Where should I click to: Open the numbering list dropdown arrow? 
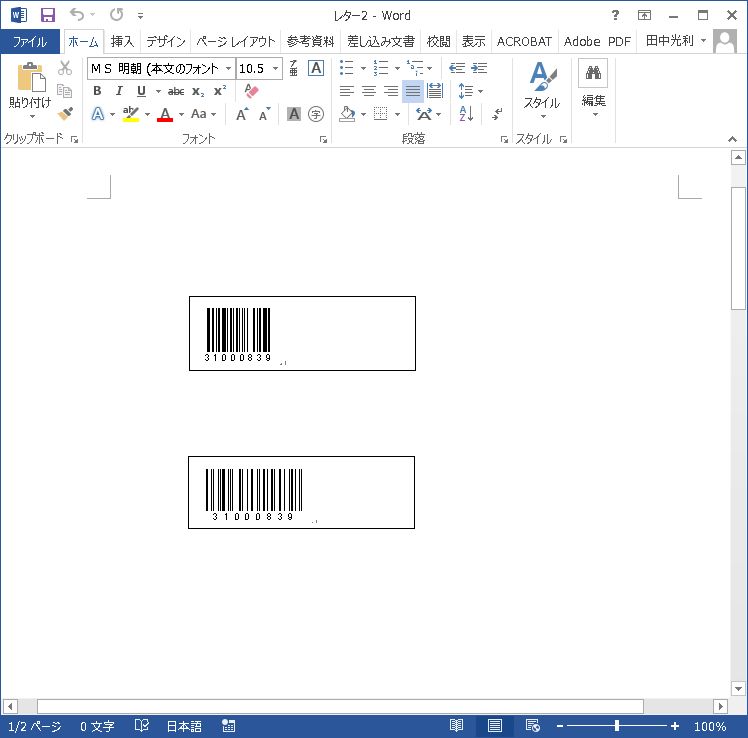[397, 68]
